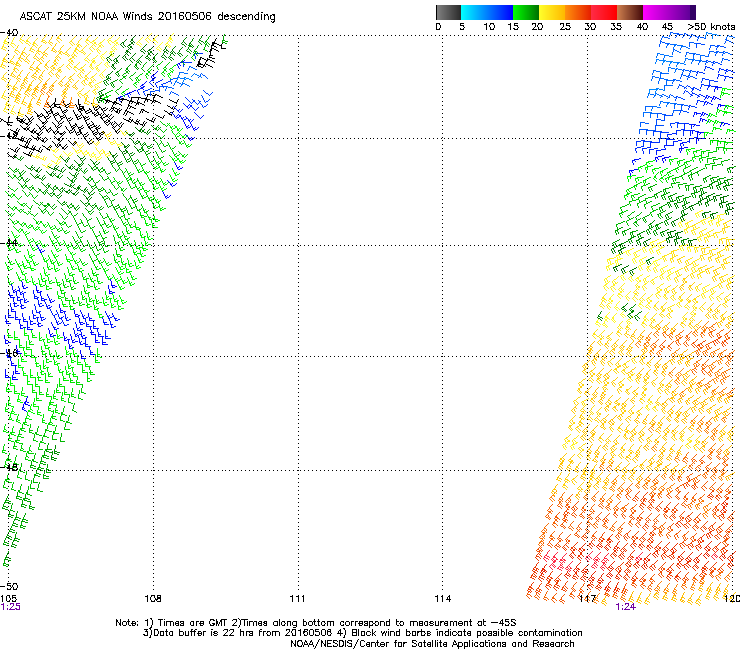
Task: Click the longitude label '117'
Action: coord(587,599)
